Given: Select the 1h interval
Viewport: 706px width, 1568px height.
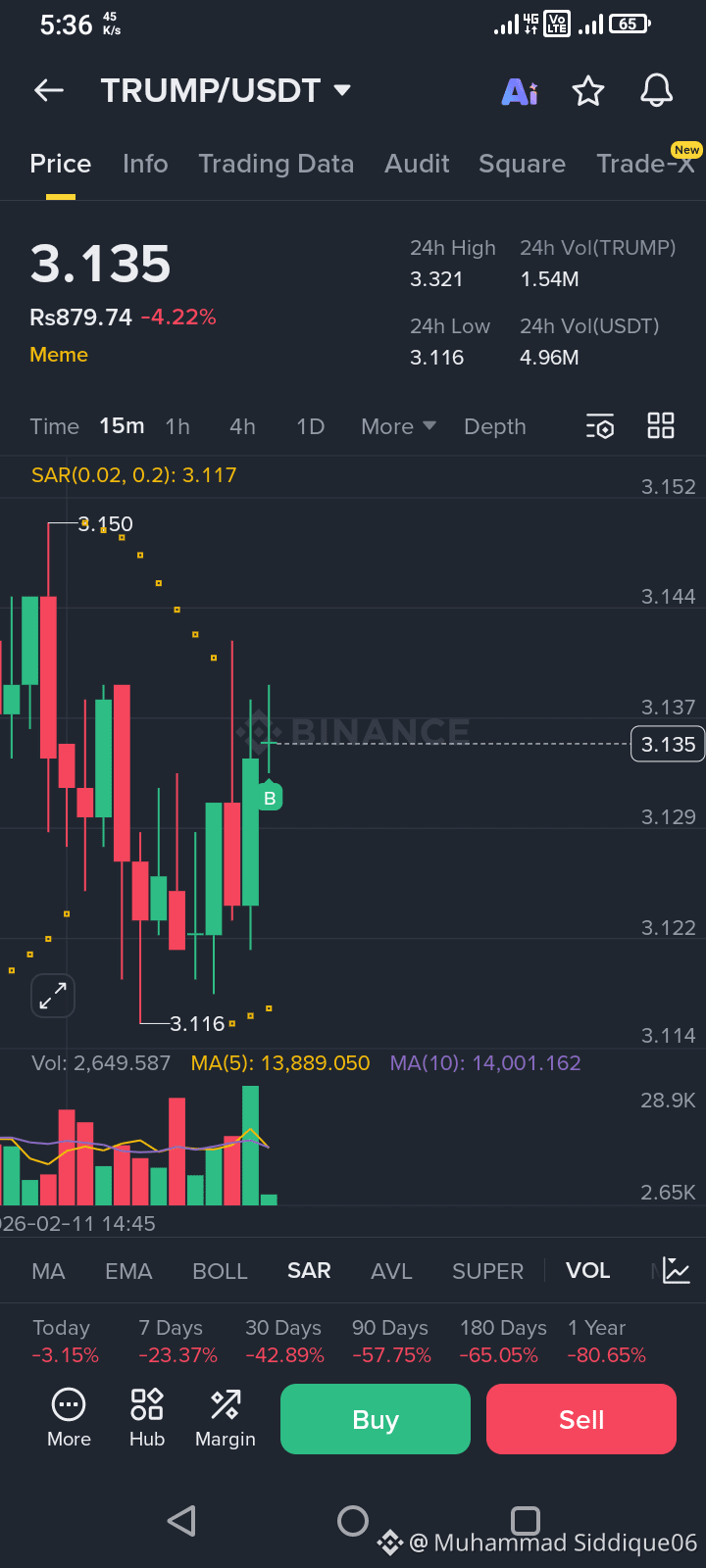Looking at the screenshot, I should click(x=177, y=426).
